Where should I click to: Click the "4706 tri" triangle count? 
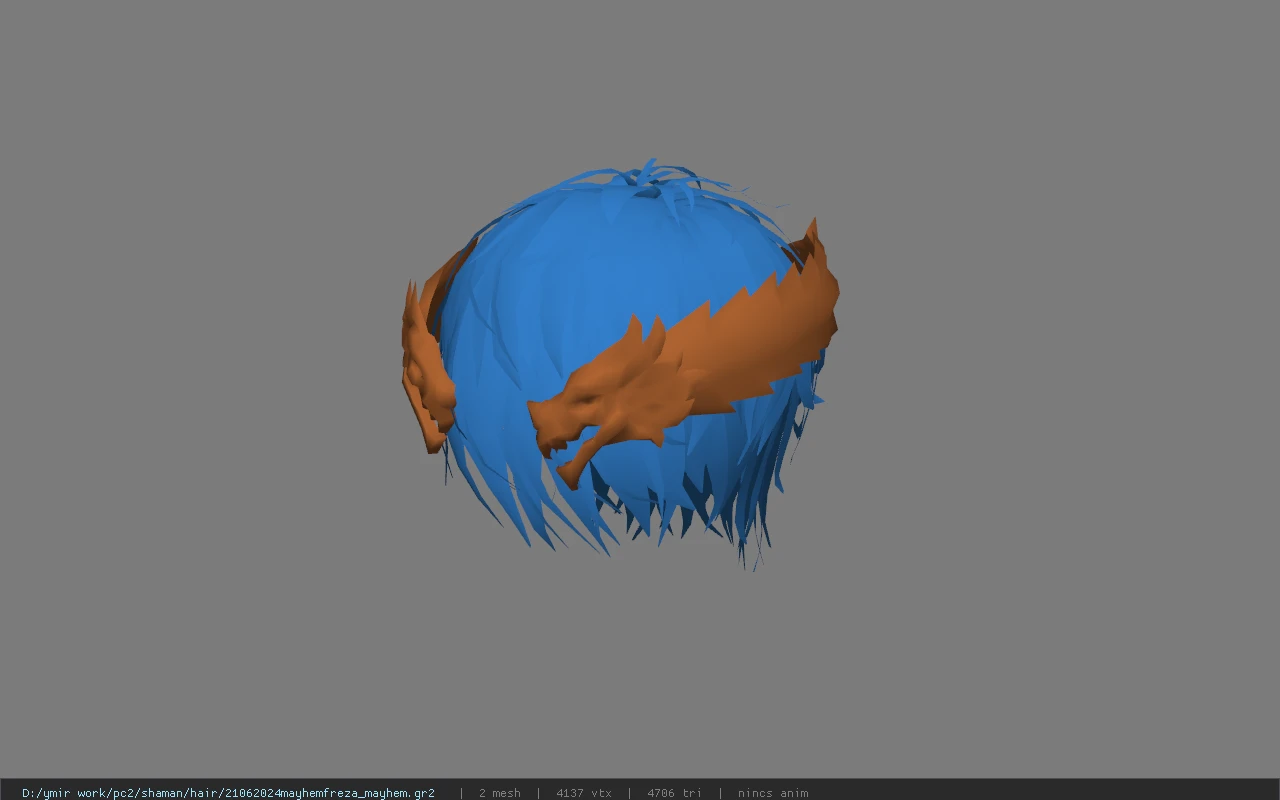click(x=674, y=793)
